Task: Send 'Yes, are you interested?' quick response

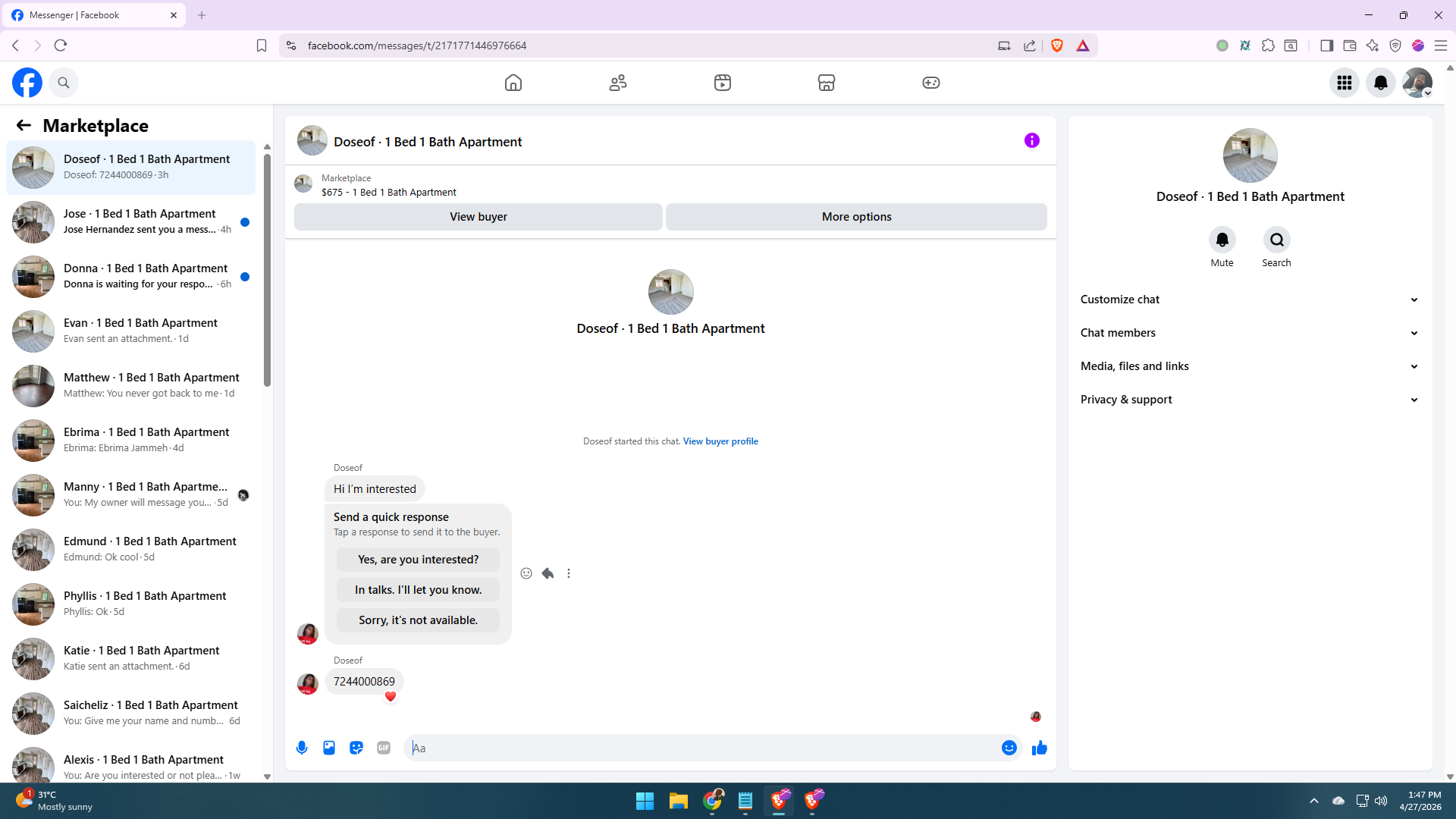Action: tap(419, 560)
